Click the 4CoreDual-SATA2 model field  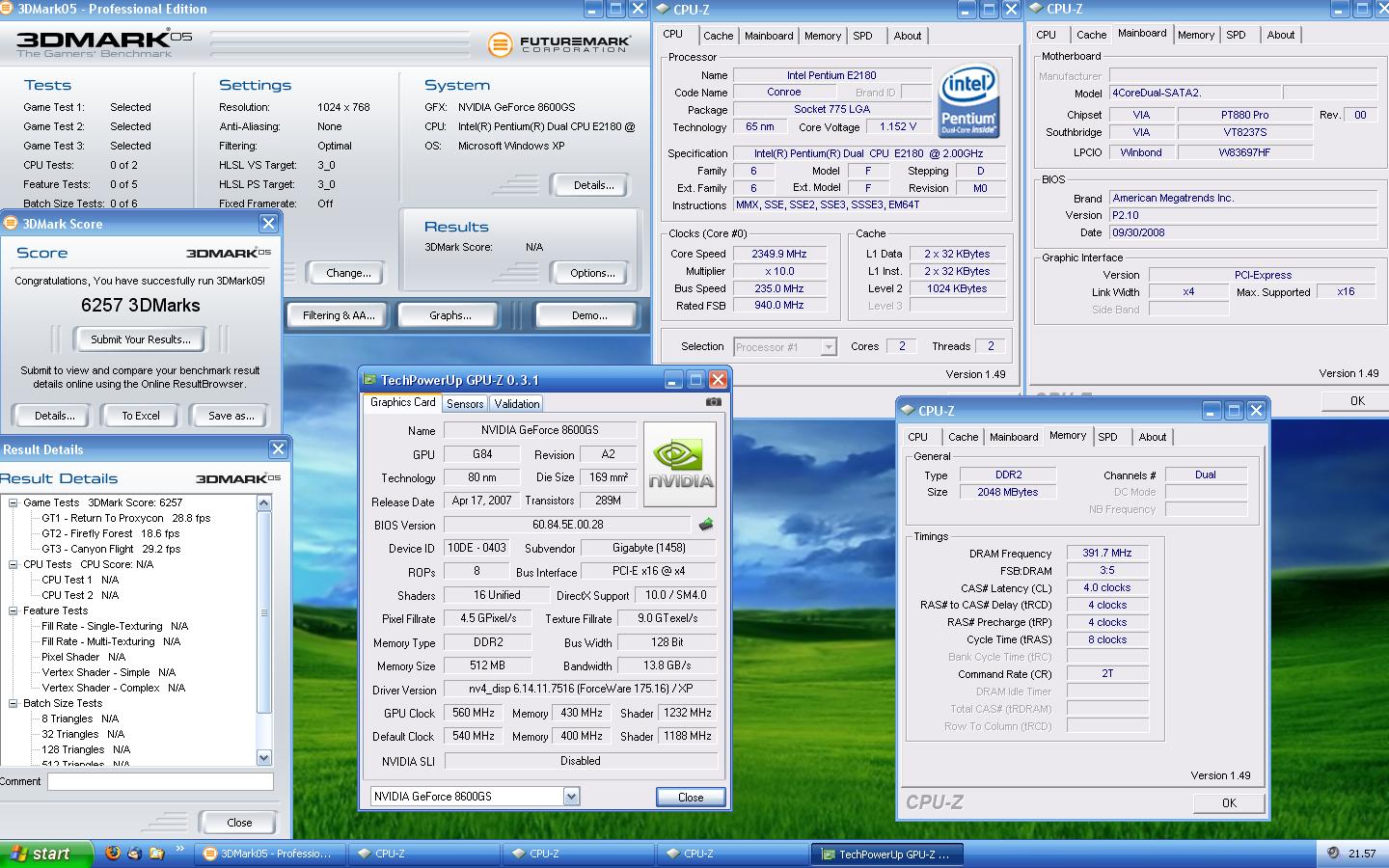[1194, 93]
